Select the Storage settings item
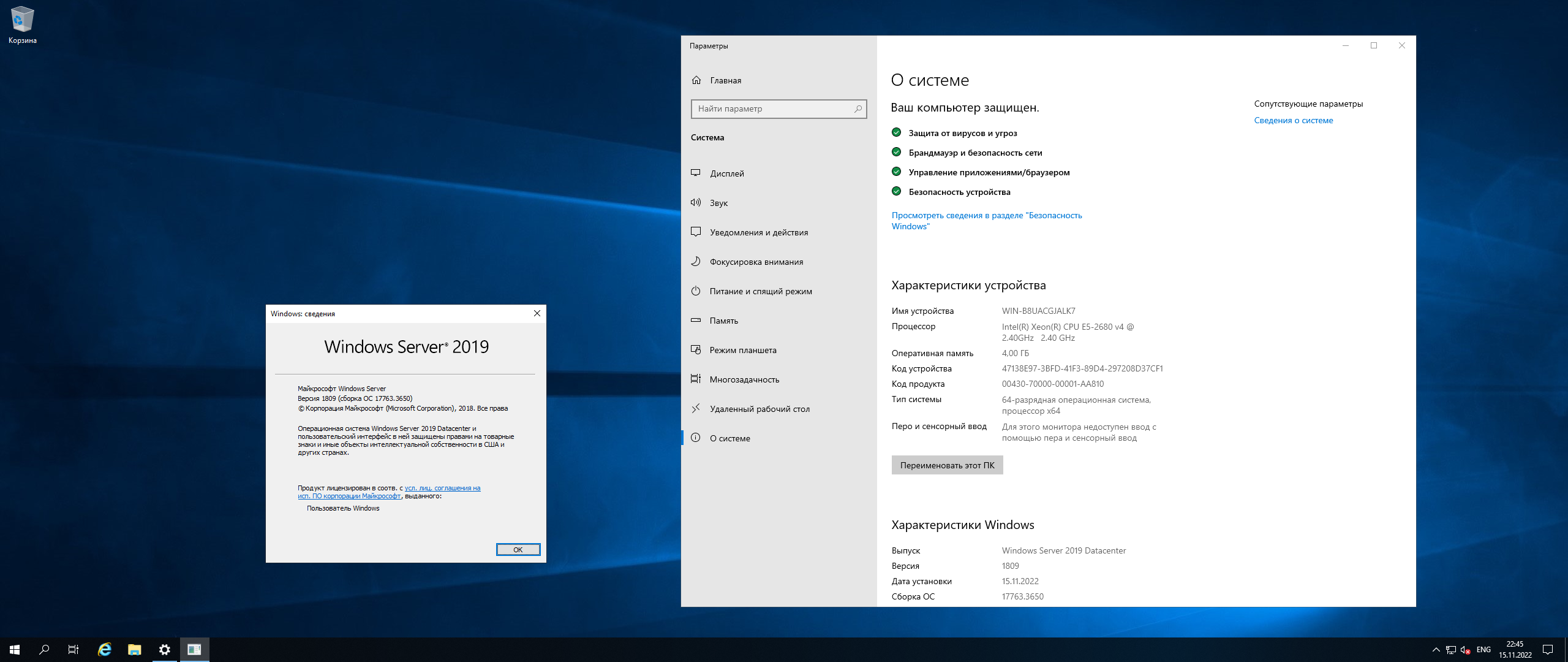 723,321
